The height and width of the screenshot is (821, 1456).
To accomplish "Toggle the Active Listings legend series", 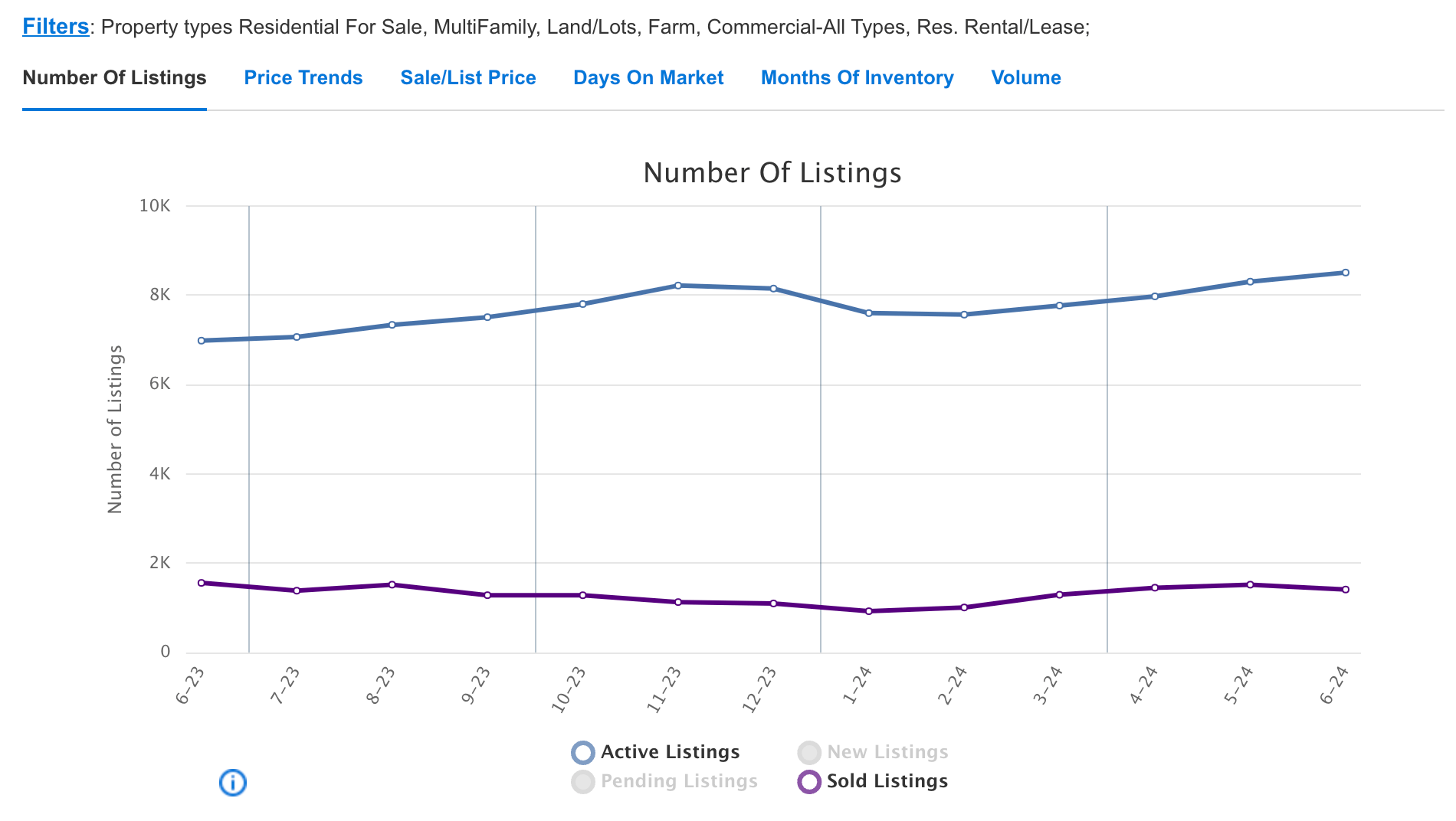I will [656, 752].
